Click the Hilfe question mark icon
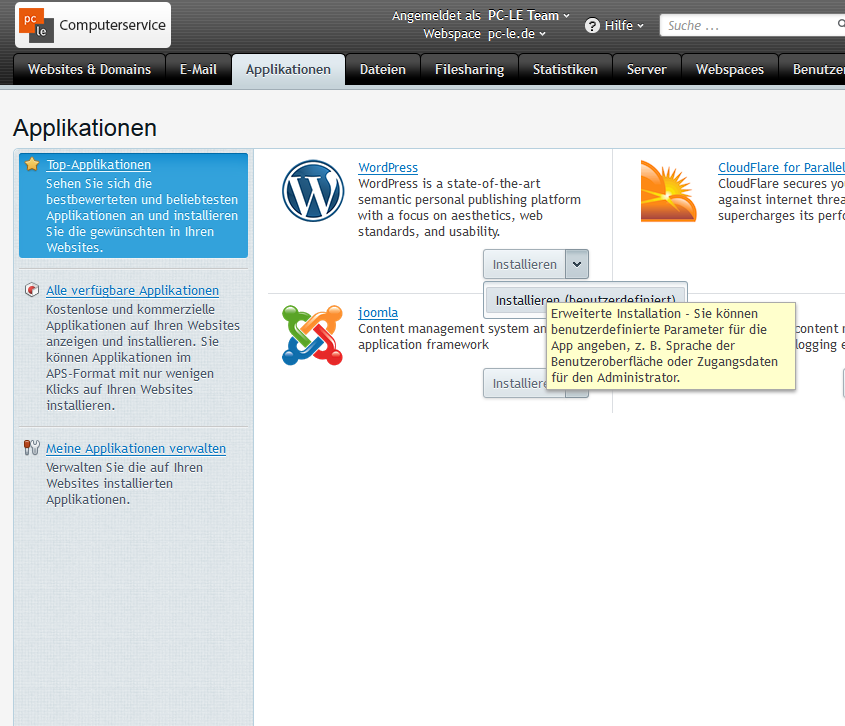The height and width of the screenshot is (726, 845). tap(592, 25)
